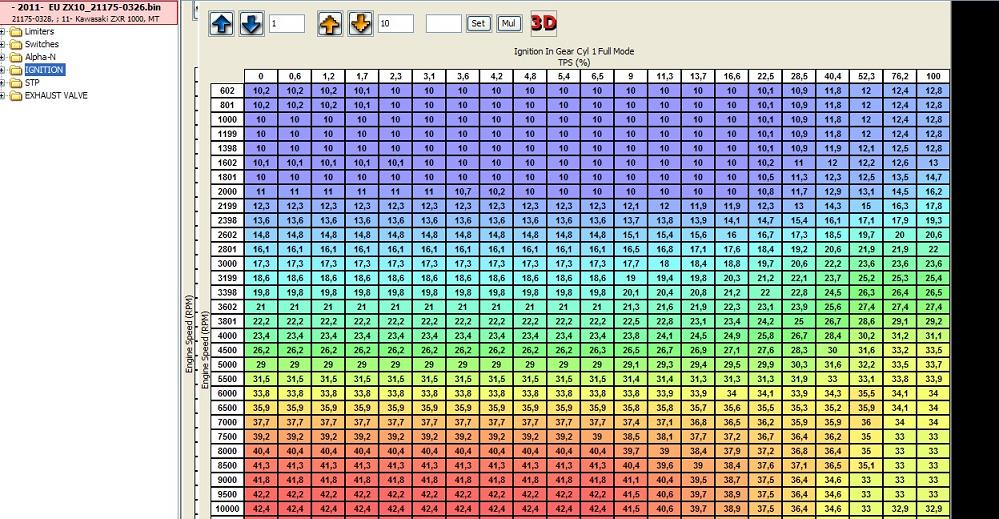The image size is (999, 519).
Task: Expand the Limiters tree node
Action: point(3,32)
